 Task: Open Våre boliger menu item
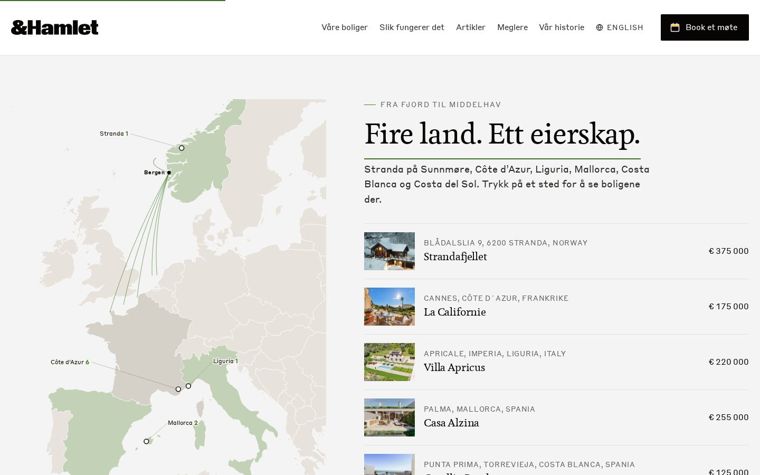344,28
